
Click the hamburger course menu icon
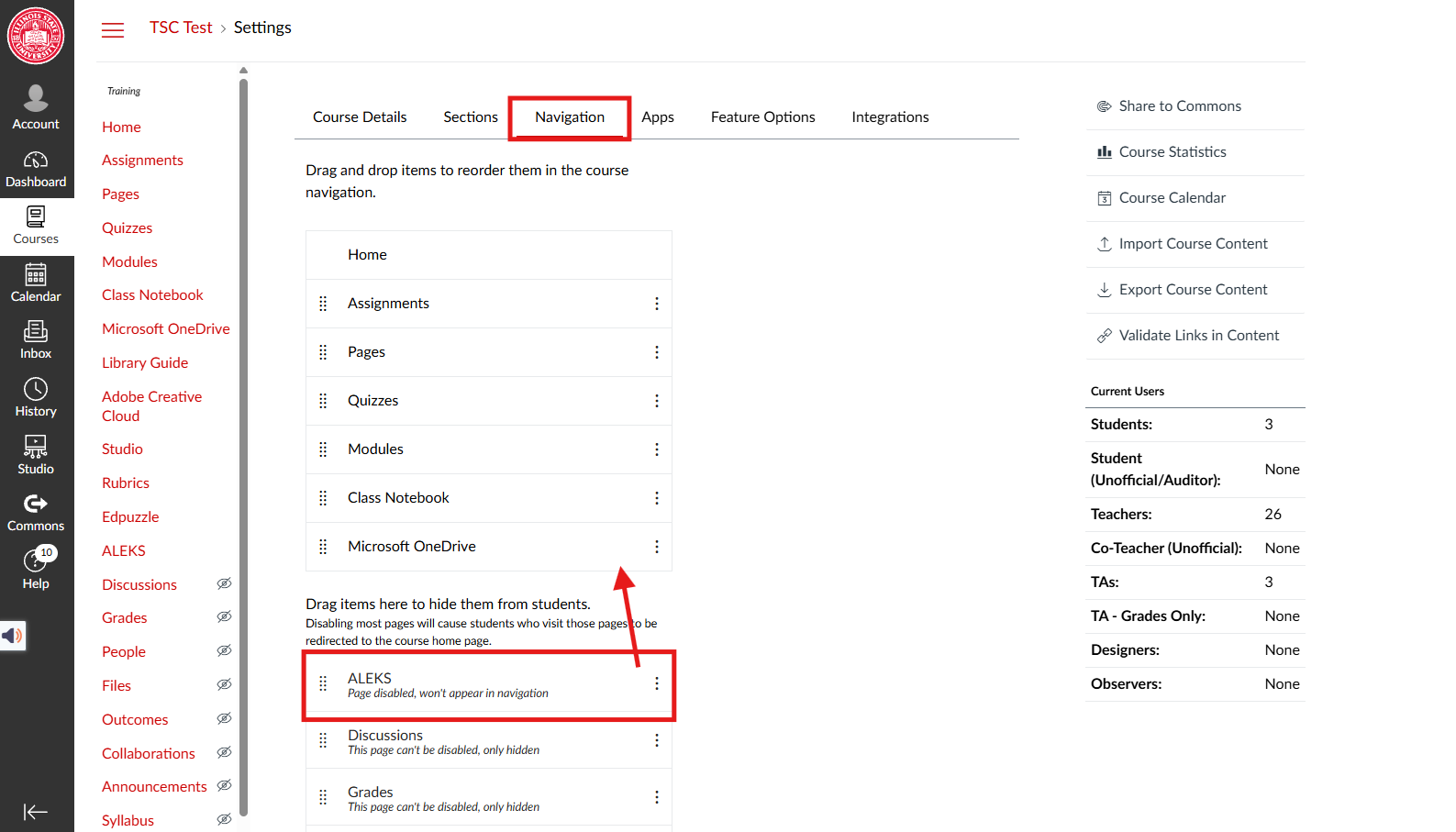[x=113, y=30]
